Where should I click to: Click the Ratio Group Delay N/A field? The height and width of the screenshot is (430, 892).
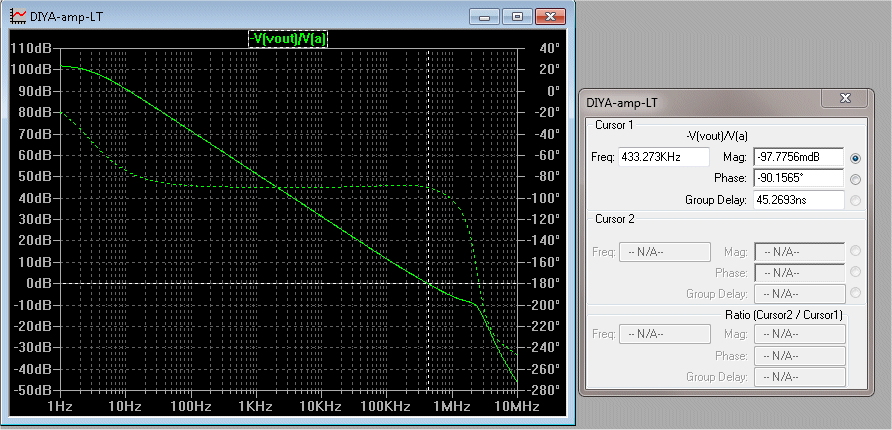[x=799, y=377]
